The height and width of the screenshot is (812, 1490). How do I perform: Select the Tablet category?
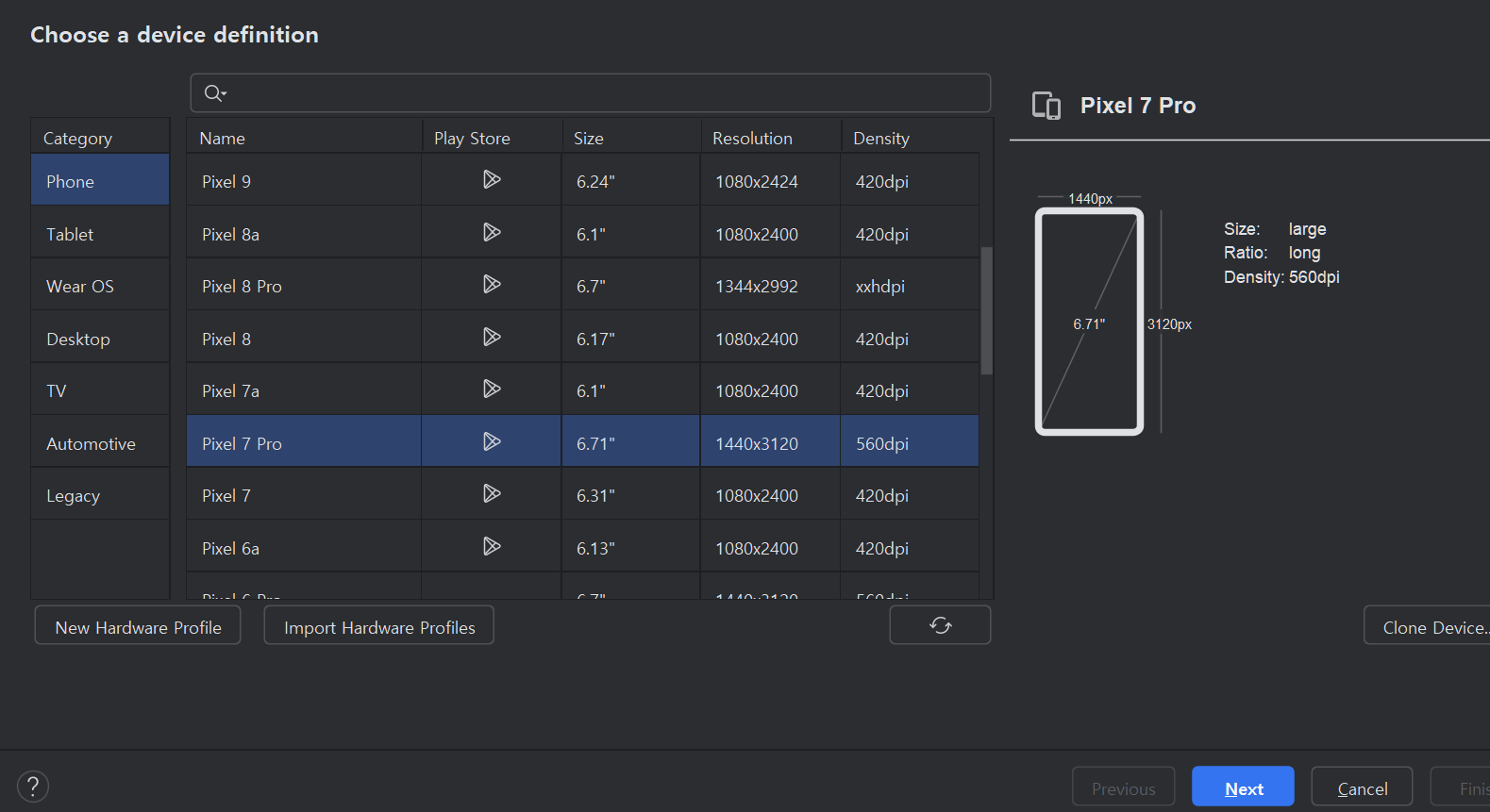[100, 233]
